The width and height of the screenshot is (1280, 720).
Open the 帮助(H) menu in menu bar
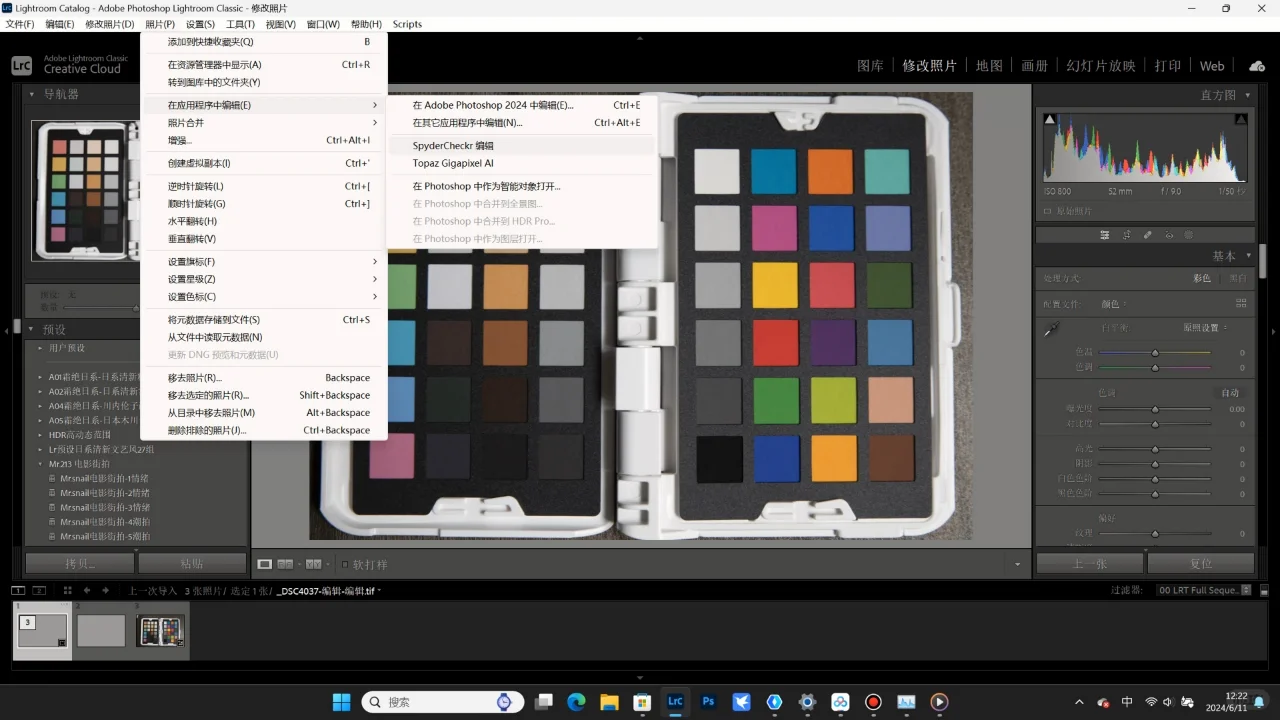[366, 24]
